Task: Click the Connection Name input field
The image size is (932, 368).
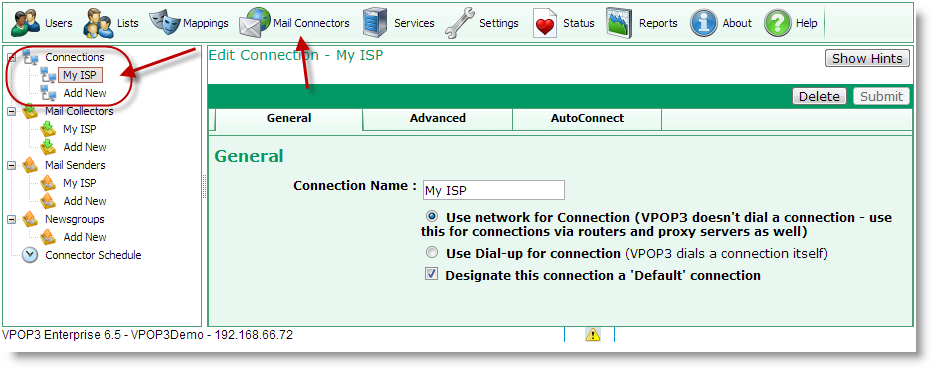Action: point(493,190)
